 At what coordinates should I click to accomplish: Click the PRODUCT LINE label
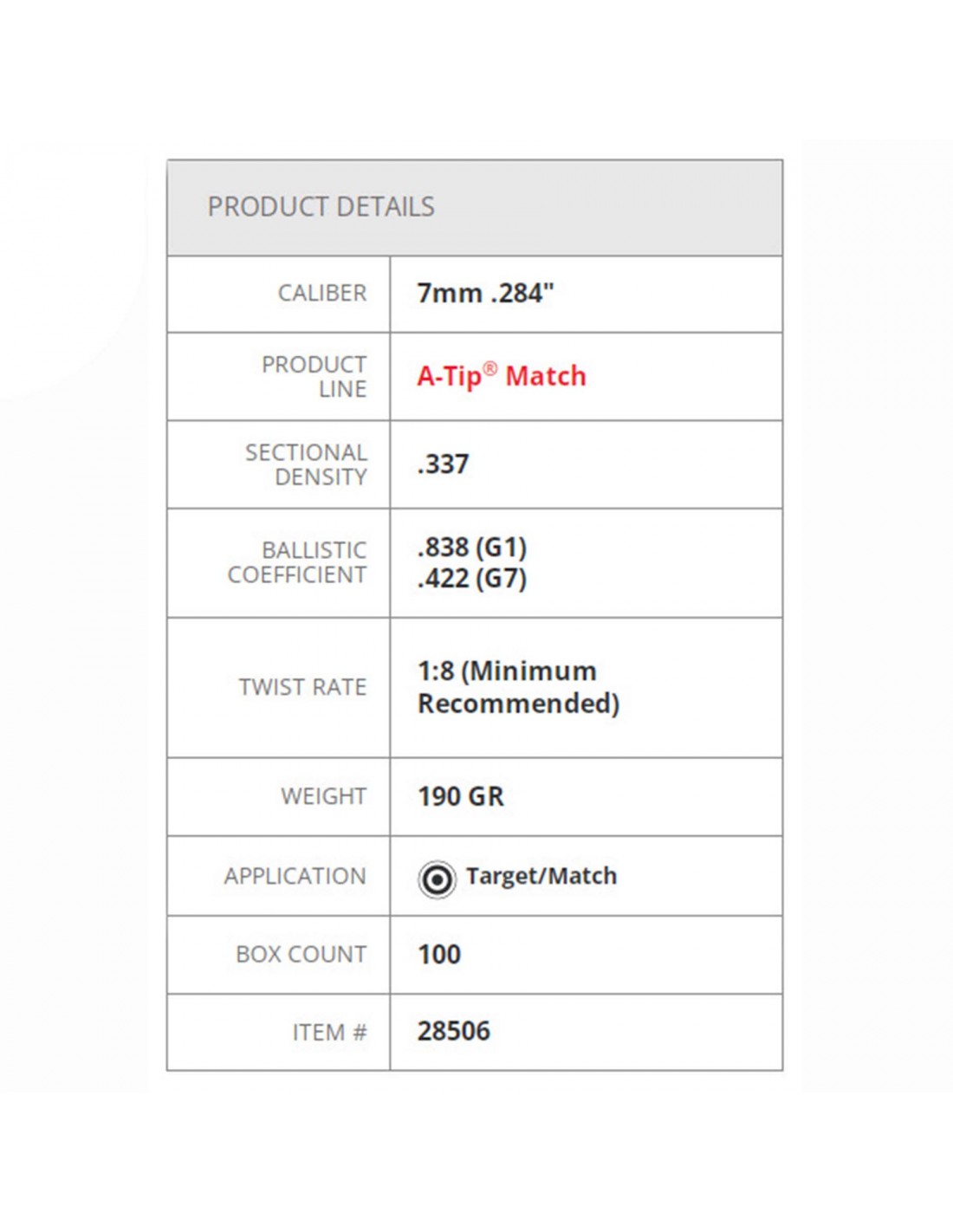tap(314, 377)
